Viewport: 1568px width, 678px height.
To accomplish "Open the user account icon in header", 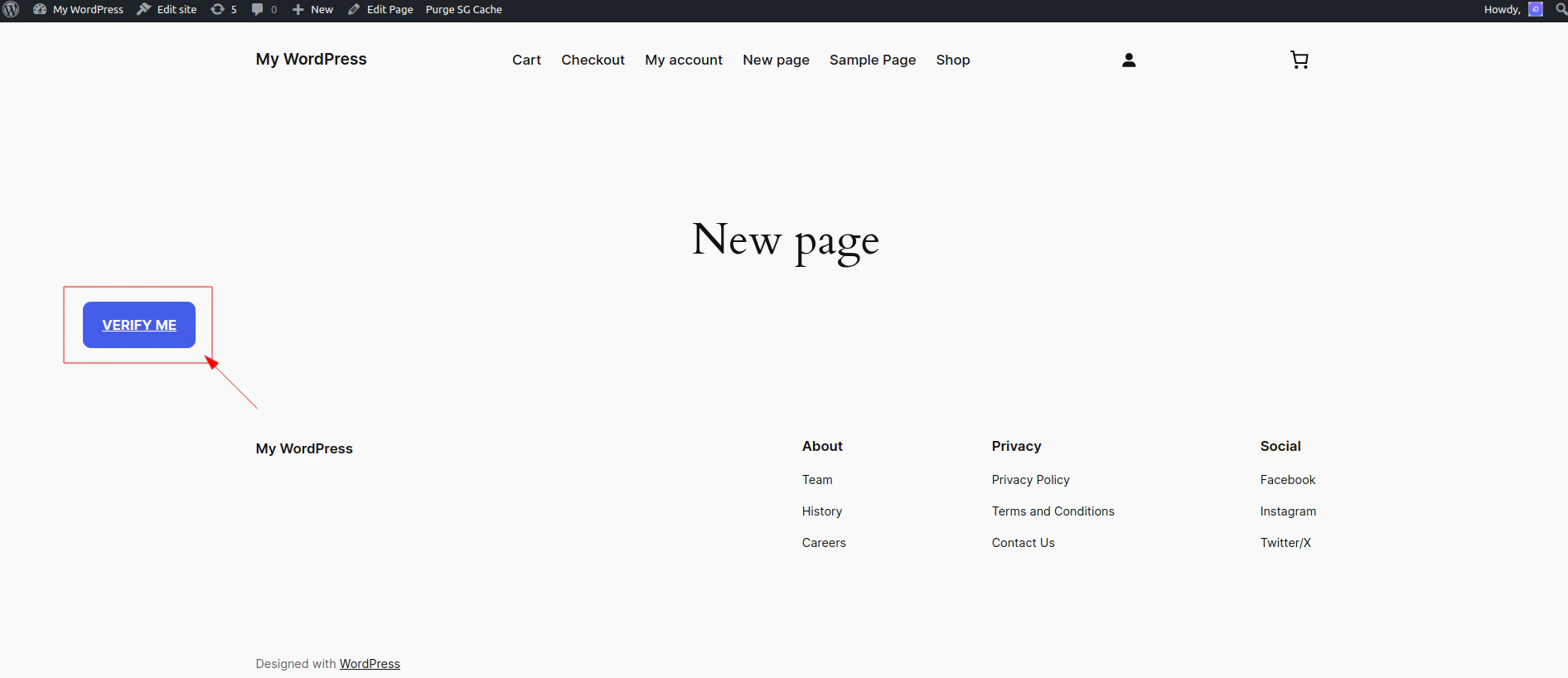I will coord(1129,60).
